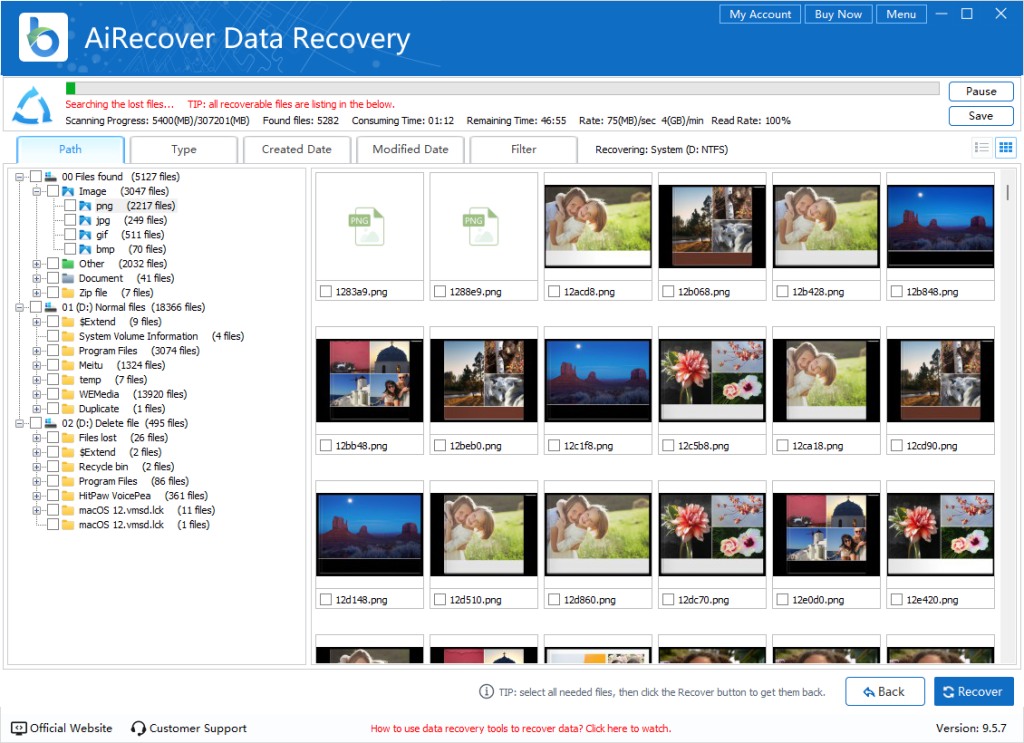Image resolution: width=1024 pixels, height=743 pixels.
Task: Open the Menu in the title bar
Action: tap(900, 14)
